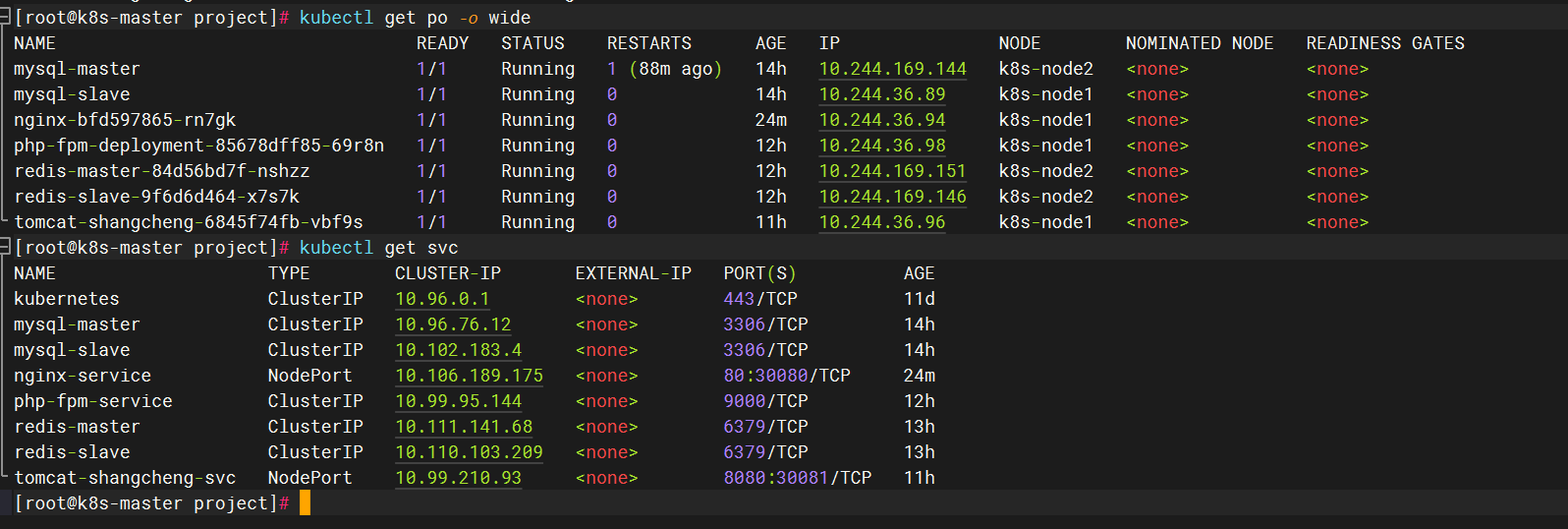This screenshot has width=1568, height=529.
Task: Click the redis-slave service name in the svc list
Action: pos(72,452)
